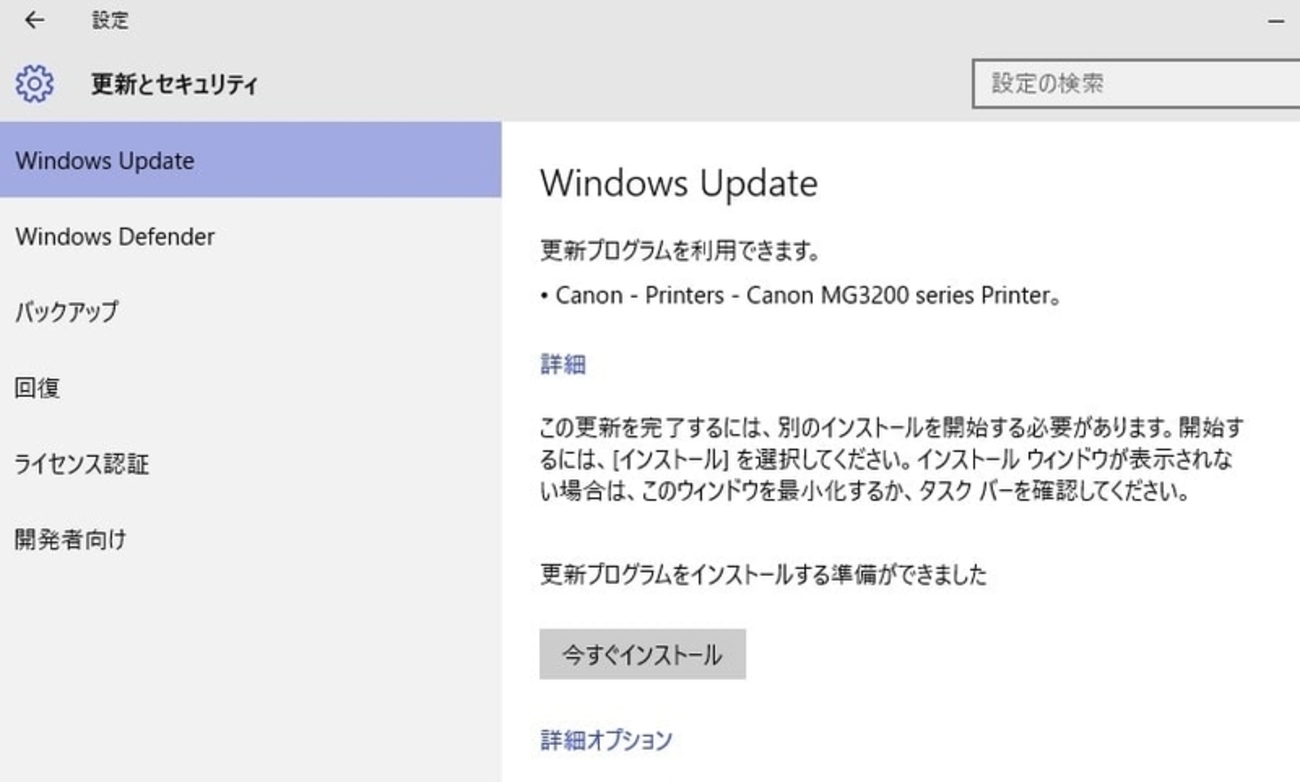Open the Windows Defender section

click(x=115, y=237)
